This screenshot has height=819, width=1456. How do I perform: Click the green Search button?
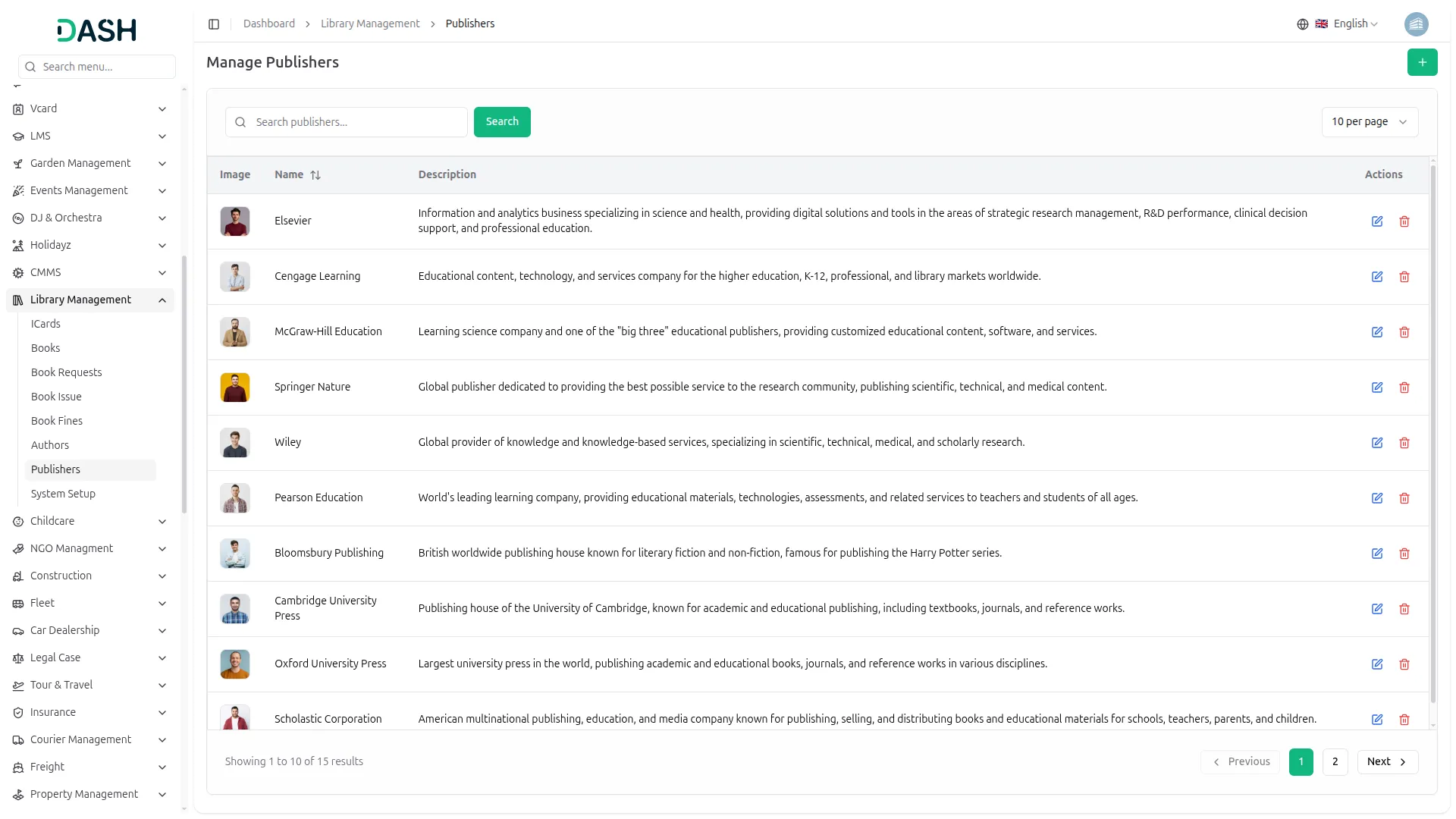pyautogui.click(x=501, y=122)
